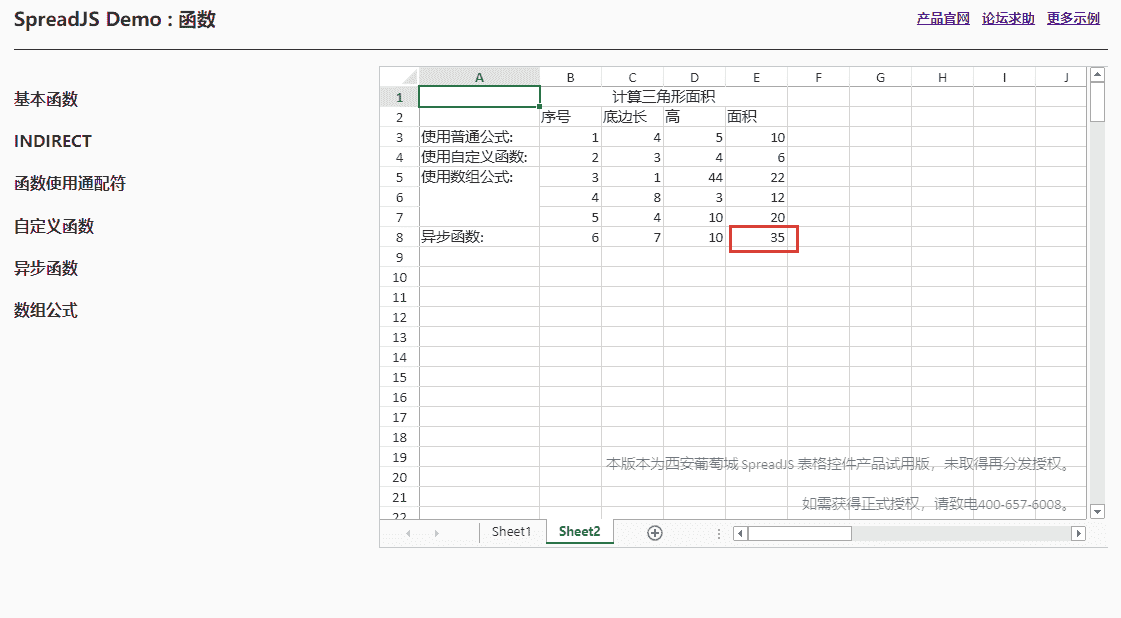The height and width of the screenshot is (618, 1121).
Task: Select cell A1
Action: pyautogui.click(x=479, y=97)
